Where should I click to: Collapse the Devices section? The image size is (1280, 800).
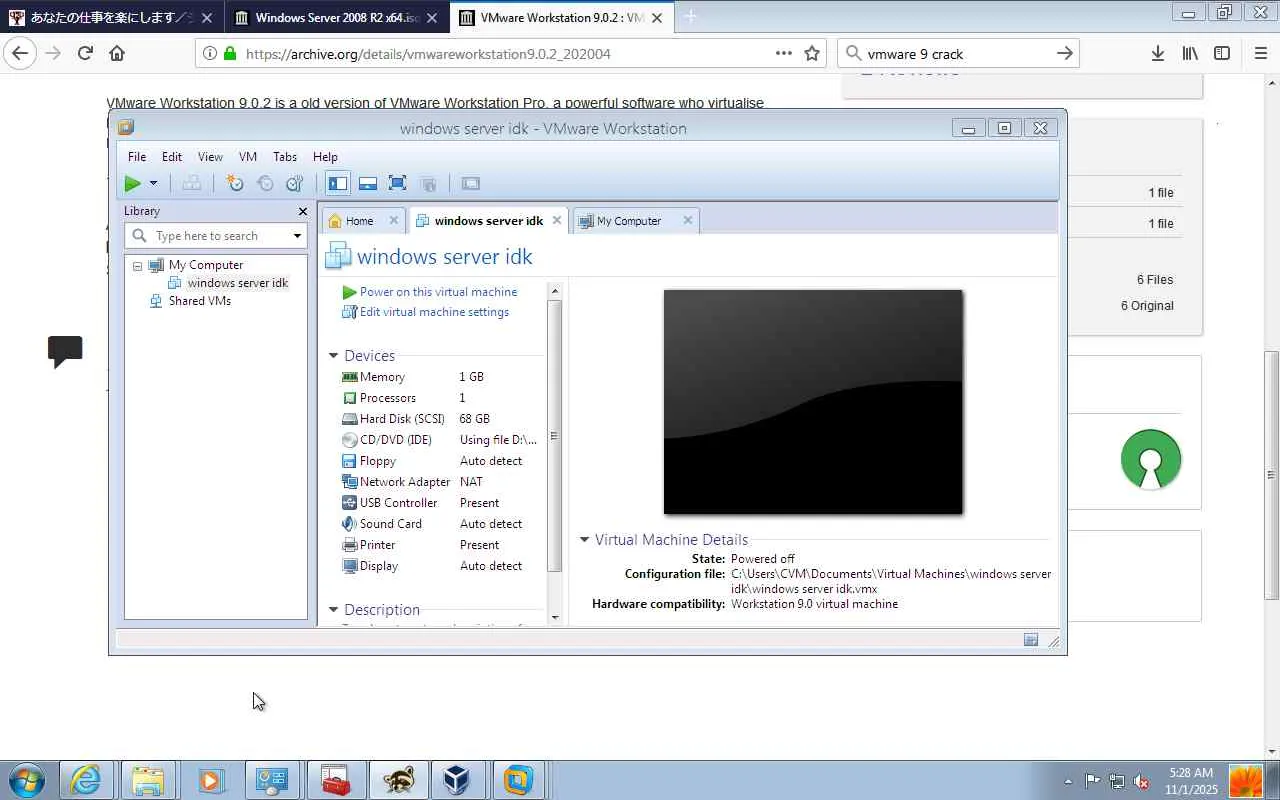[334, 356]
